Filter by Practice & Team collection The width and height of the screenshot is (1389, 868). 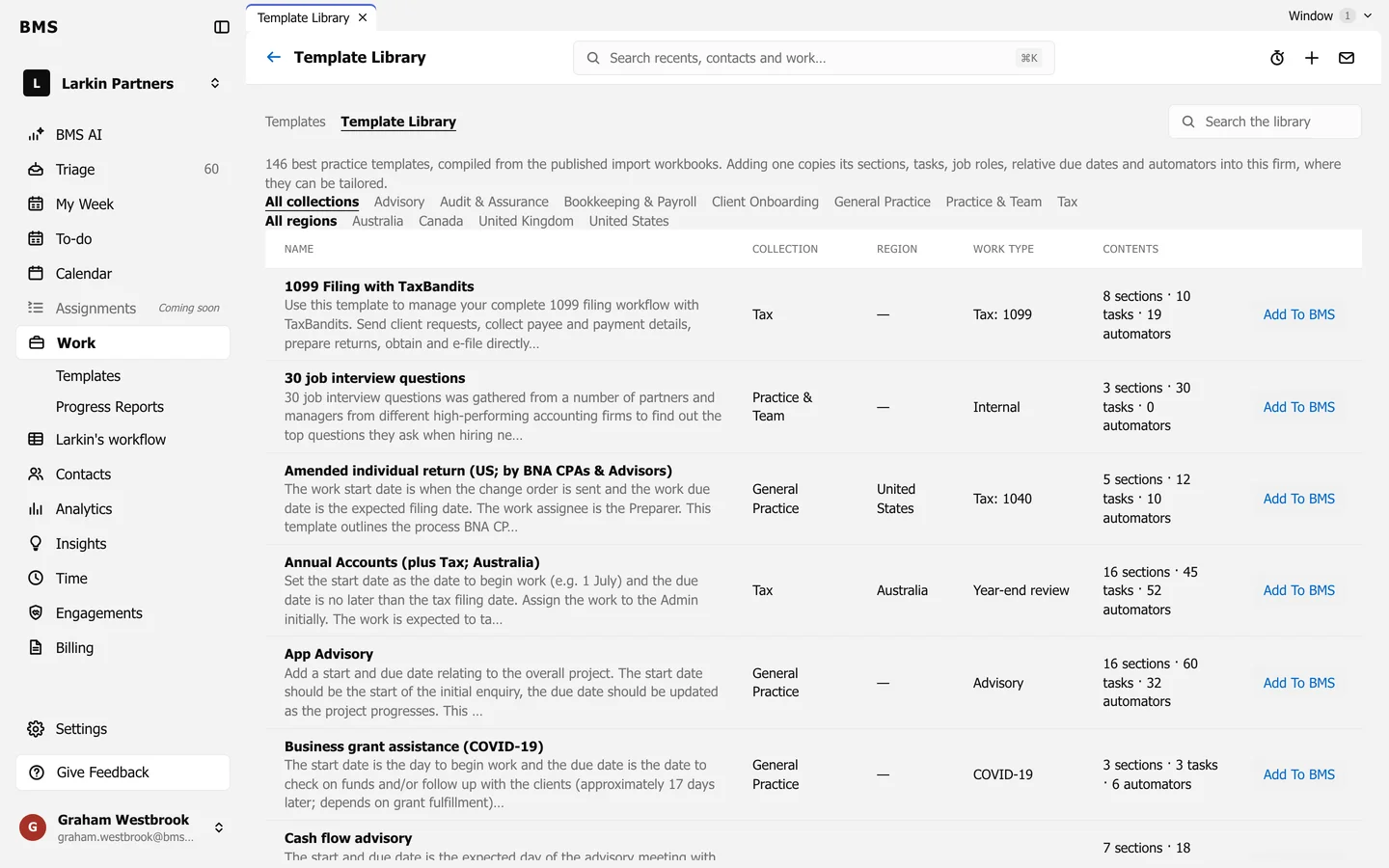point(994,202)
